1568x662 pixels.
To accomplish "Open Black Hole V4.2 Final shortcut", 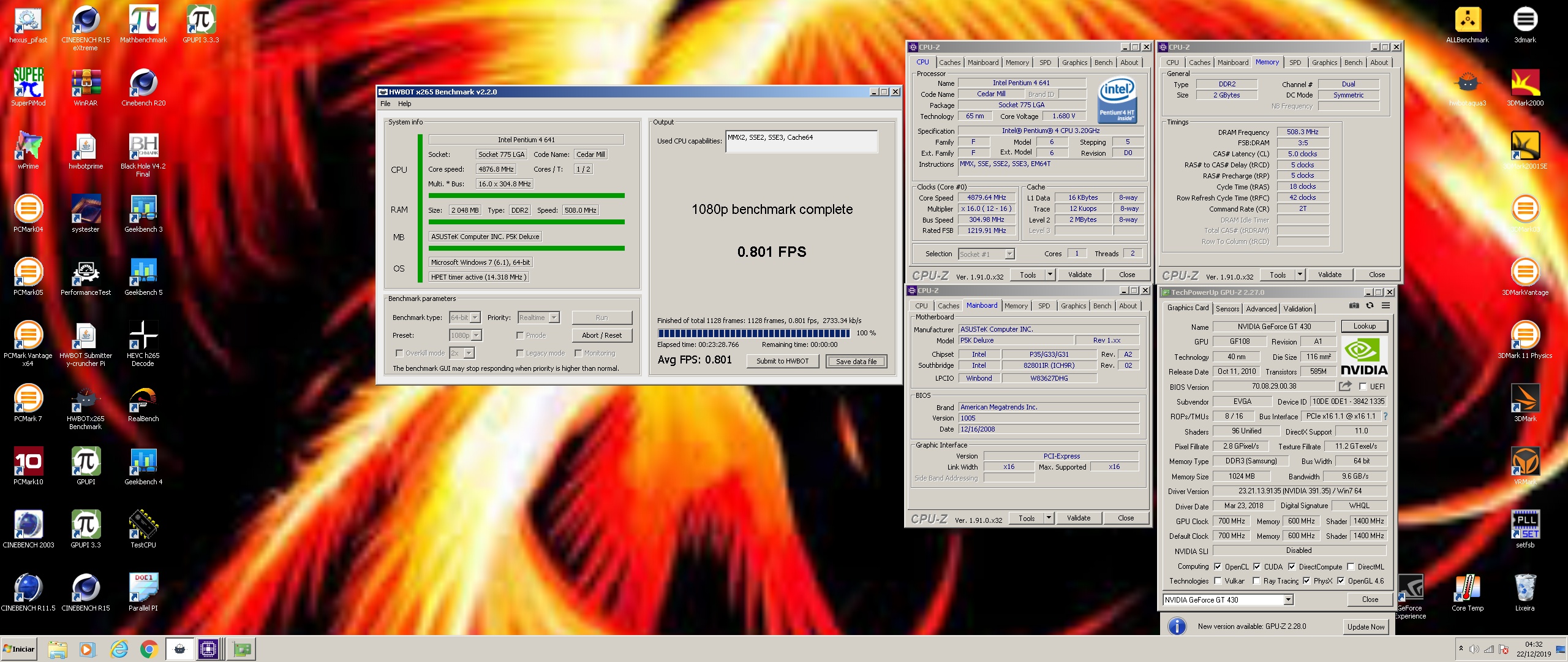I will tap(143, 156).
